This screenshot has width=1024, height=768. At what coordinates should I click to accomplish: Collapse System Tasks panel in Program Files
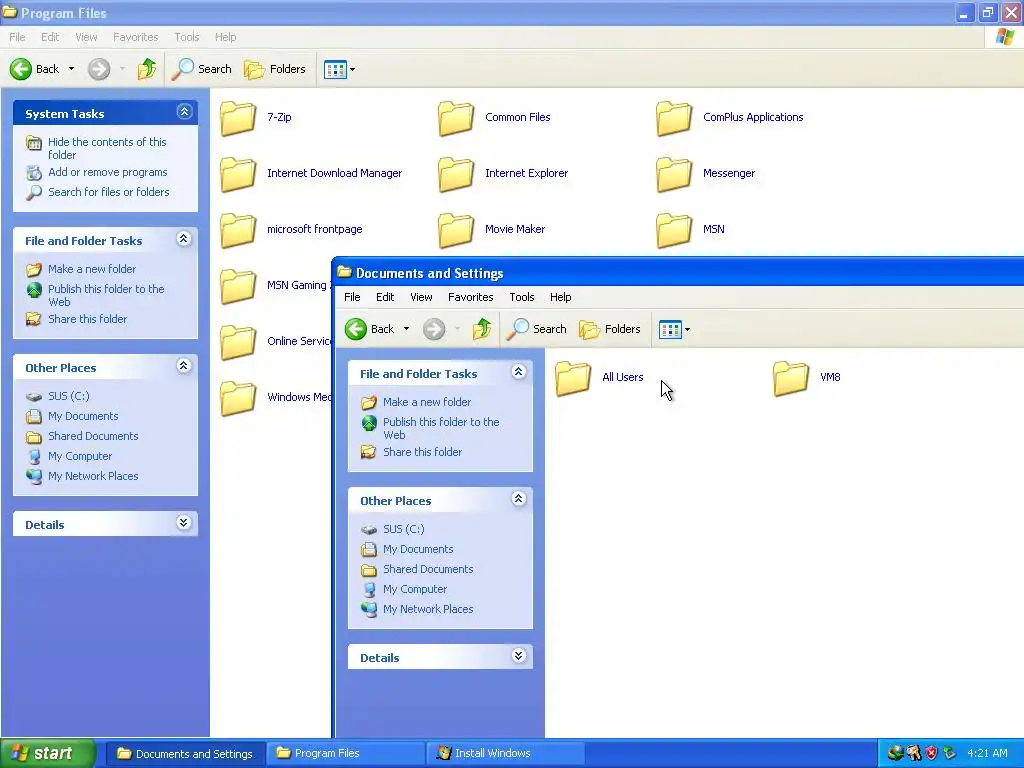click(184, 112)
